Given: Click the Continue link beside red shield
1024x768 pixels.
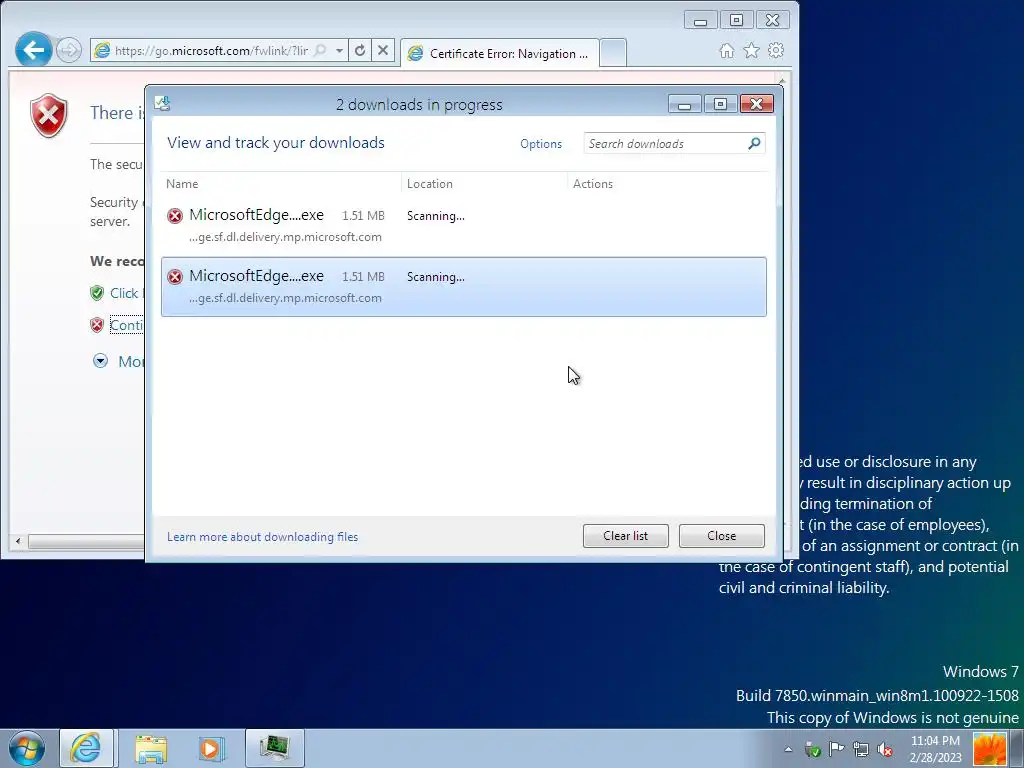Looking at the screenshot, I should (126, 325).
